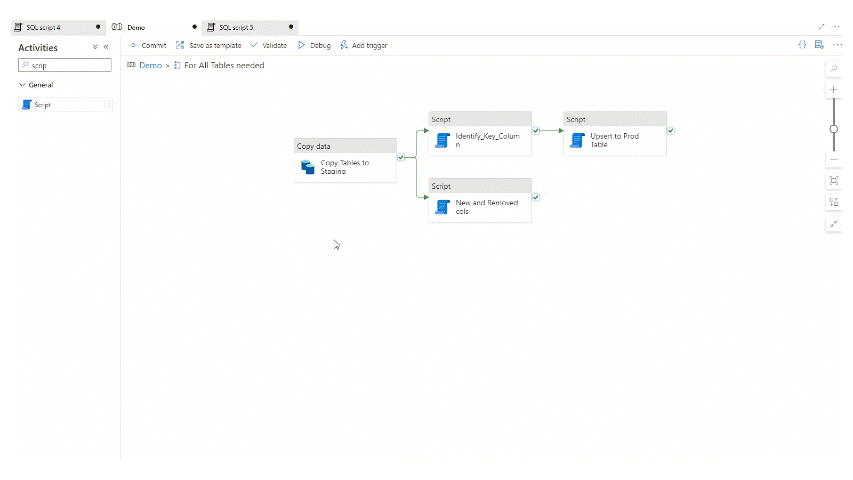Zoom out with the minus icon
Viewport: 853px width, 480px height.
point(834,160)
